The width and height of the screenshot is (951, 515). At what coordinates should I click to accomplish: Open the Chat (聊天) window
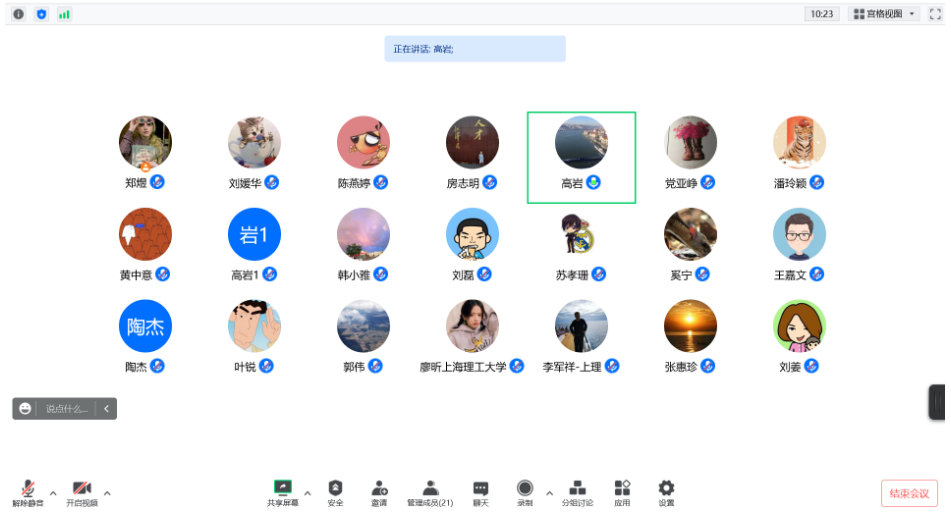click(480, 491)
